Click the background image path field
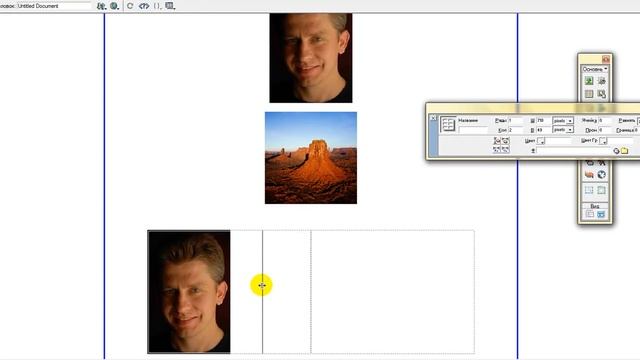Viewport: 640px width, 360px height. pos(574,151)
